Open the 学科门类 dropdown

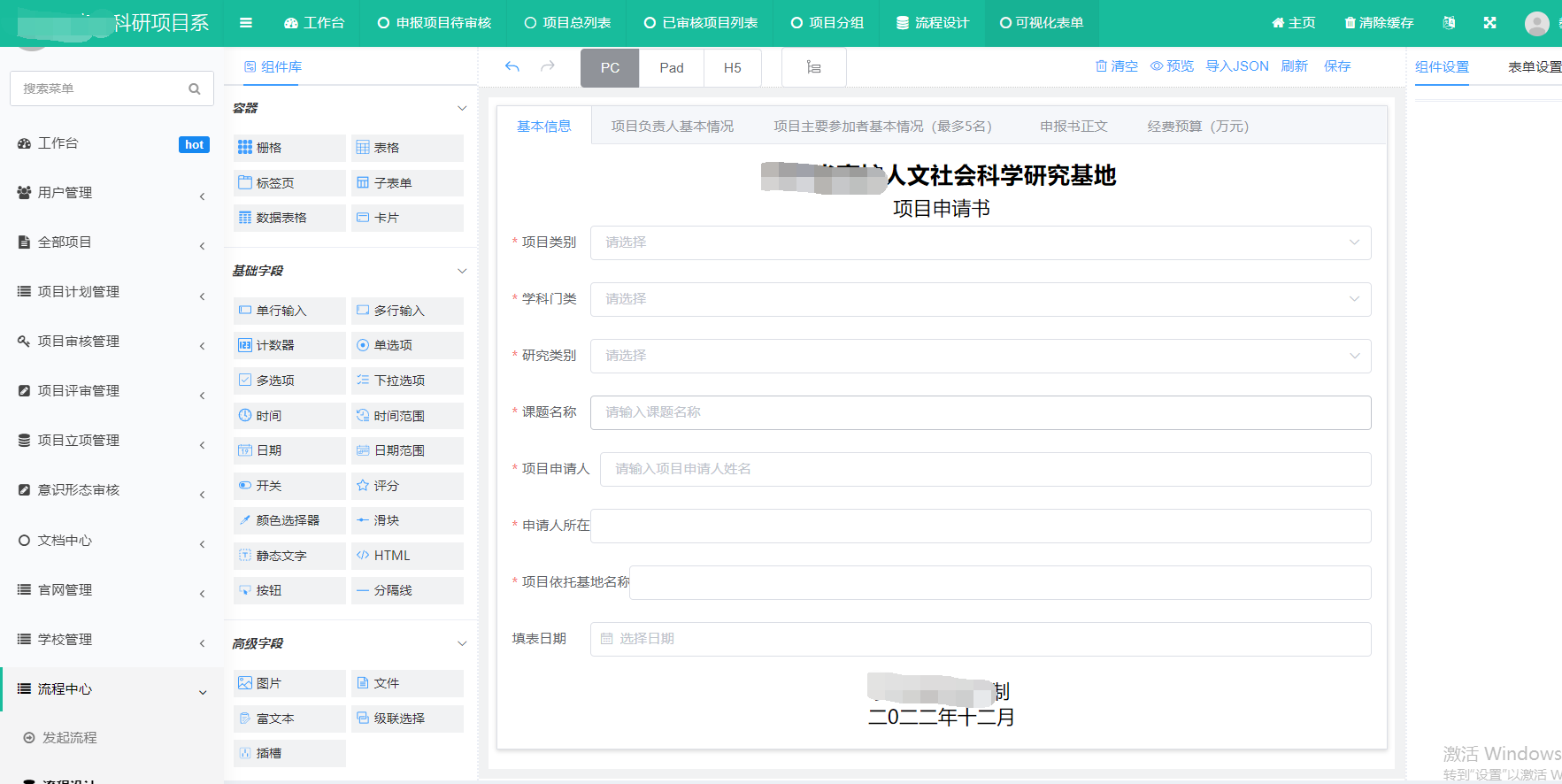tap(981, 299)
